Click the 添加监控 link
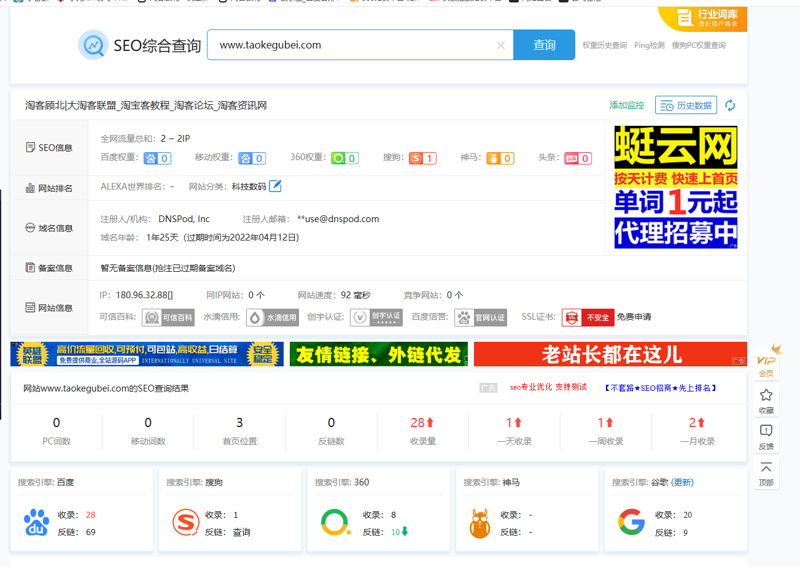 click(x=627, y=105)
